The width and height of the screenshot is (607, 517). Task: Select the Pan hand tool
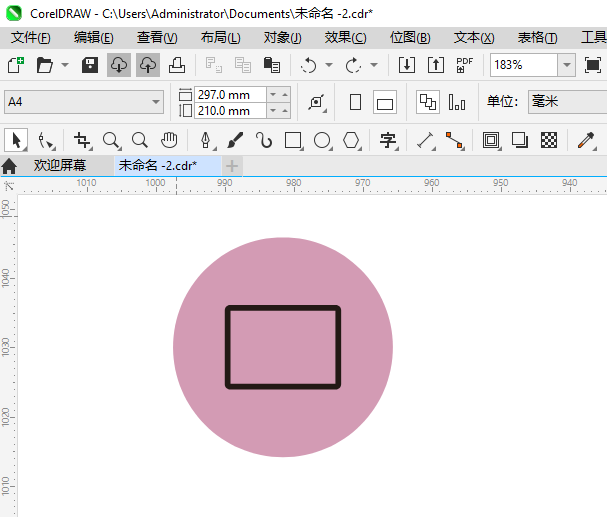[x=169, y=140]
